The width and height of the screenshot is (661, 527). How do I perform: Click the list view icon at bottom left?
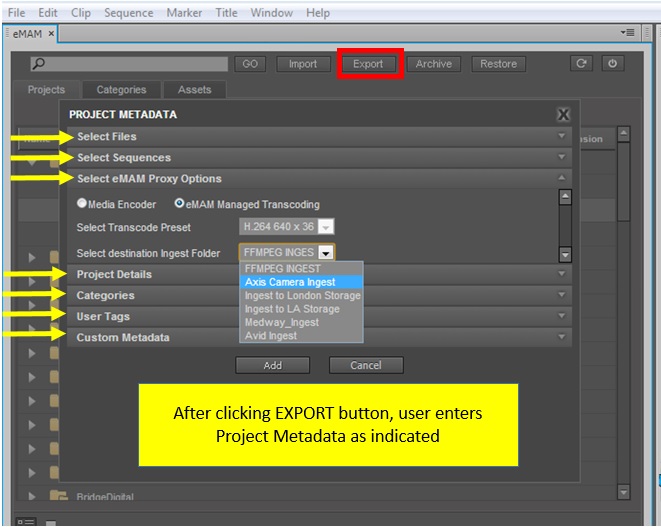coord(26,522)
